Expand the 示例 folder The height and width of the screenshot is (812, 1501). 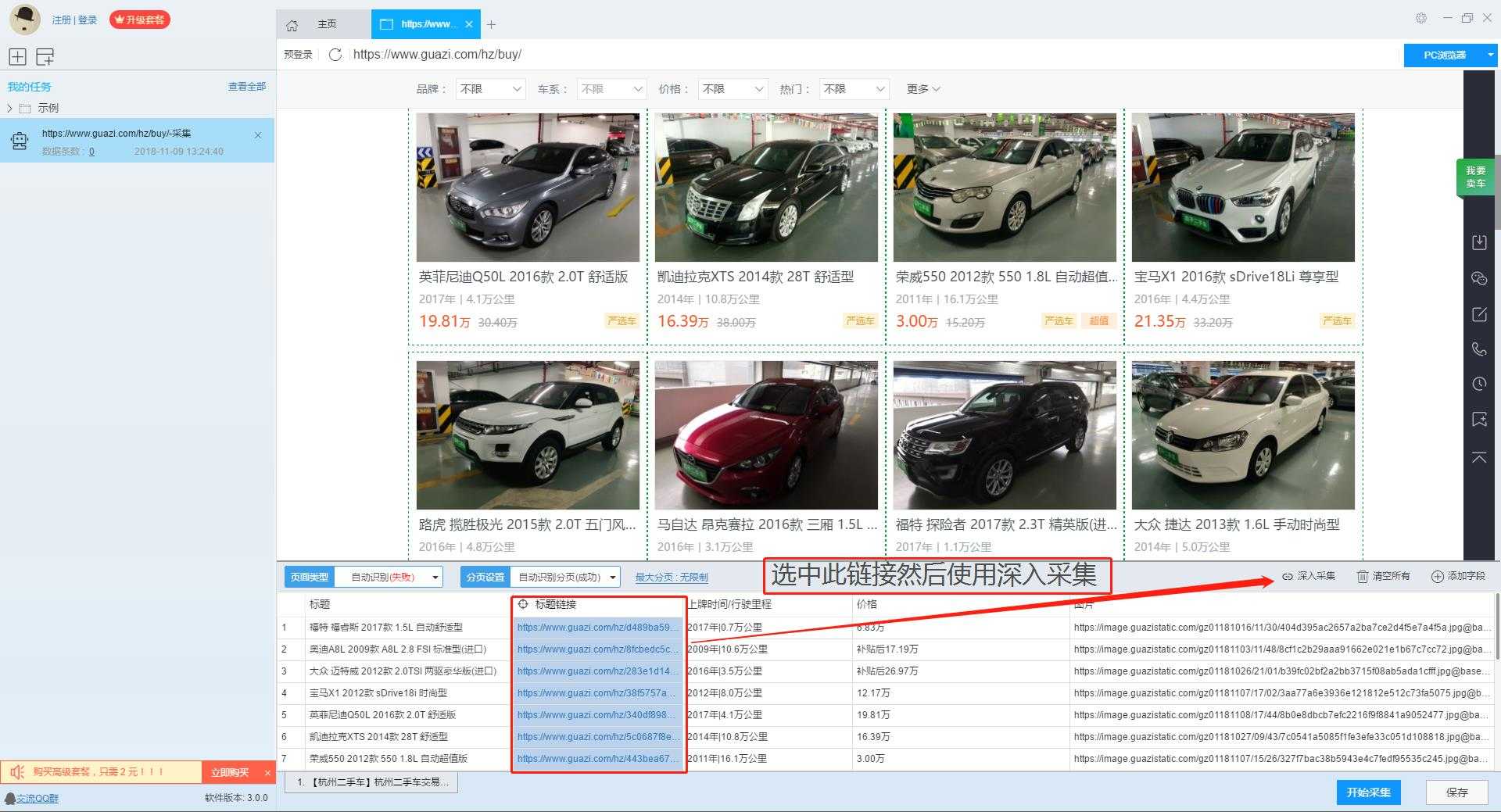9,108
